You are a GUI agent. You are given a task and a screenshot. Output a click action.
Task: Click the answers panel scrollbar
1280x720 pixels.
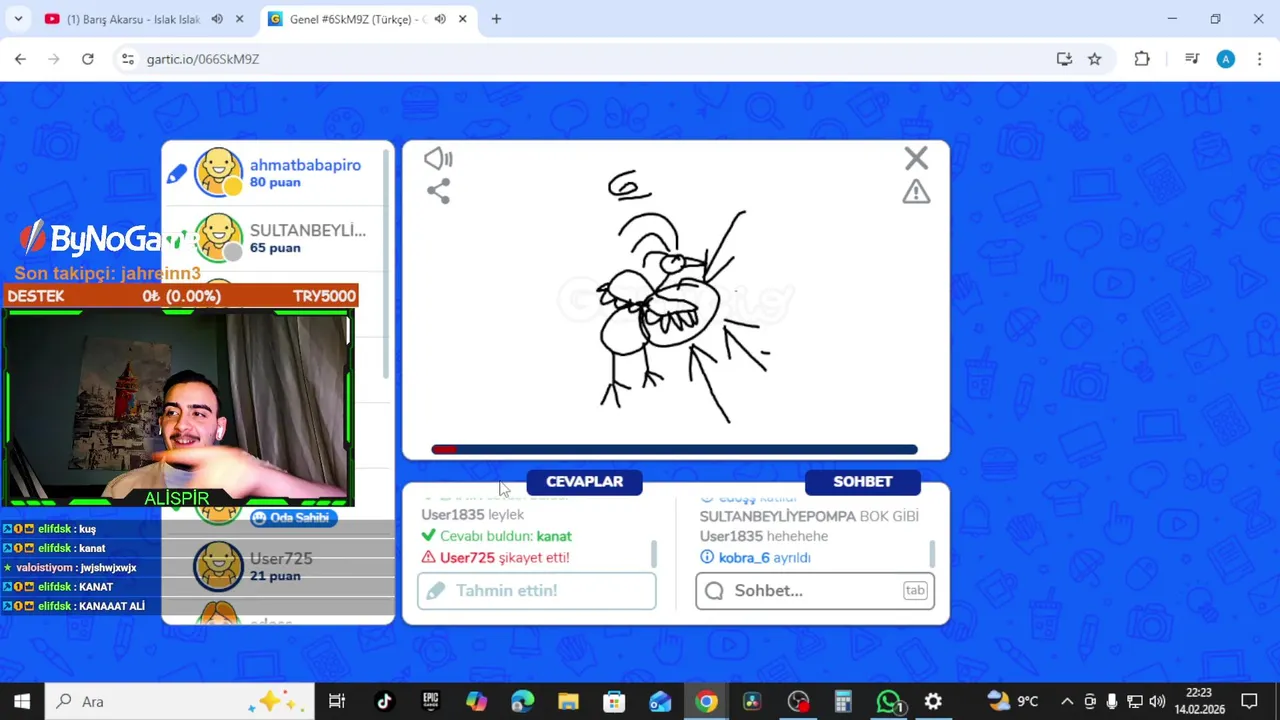(655, 553)
